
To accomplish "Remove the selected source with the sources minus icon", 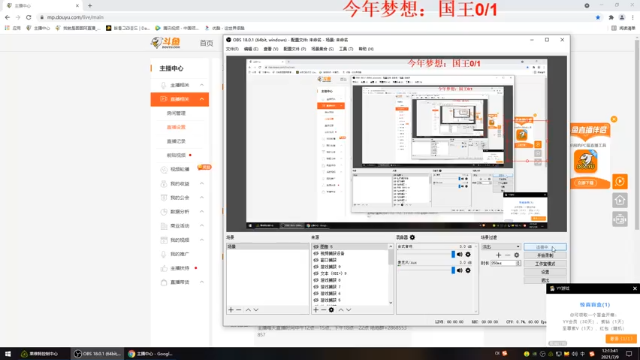I will 323,310.
